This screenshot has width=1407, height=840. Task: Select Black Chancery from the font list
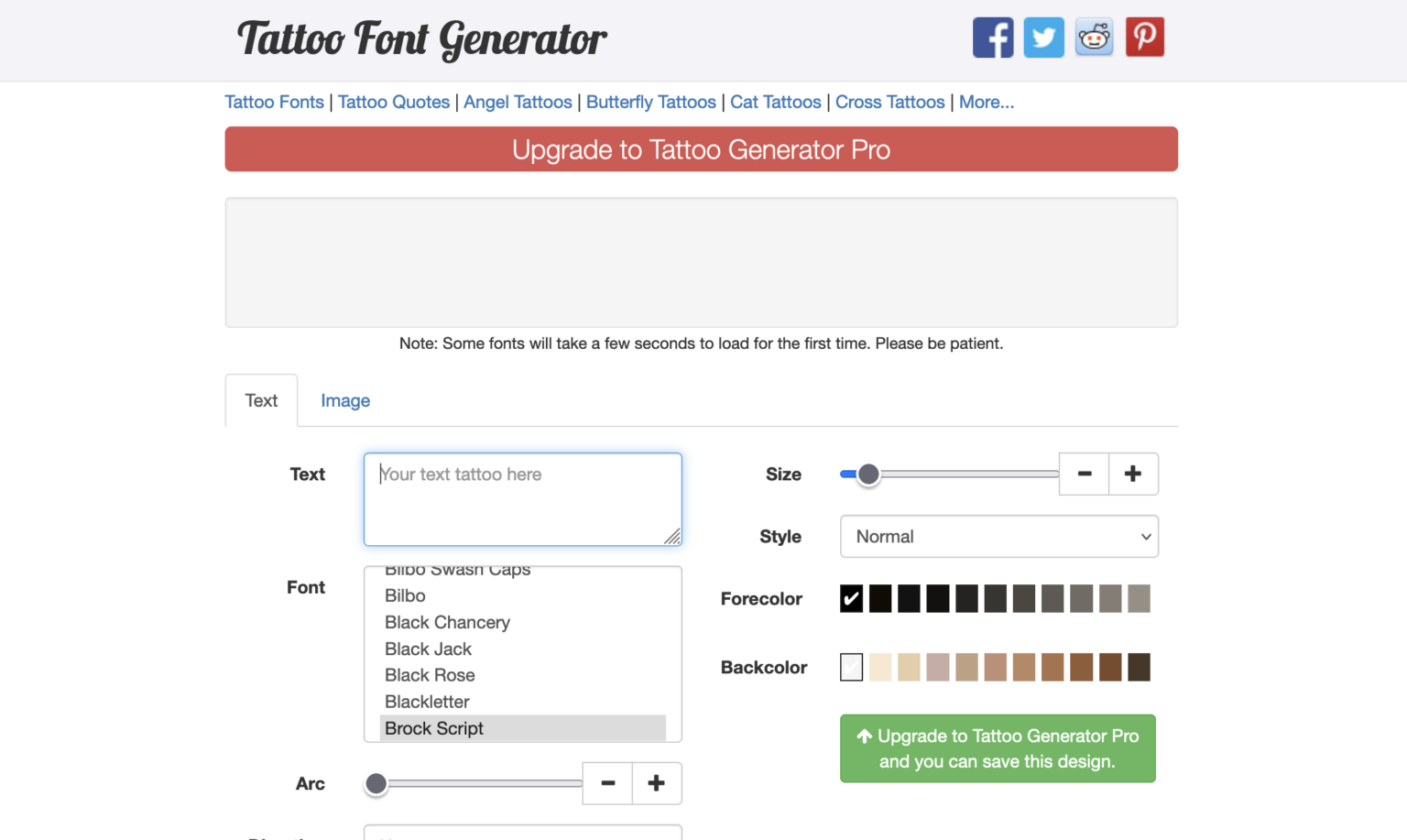[447, 622]
